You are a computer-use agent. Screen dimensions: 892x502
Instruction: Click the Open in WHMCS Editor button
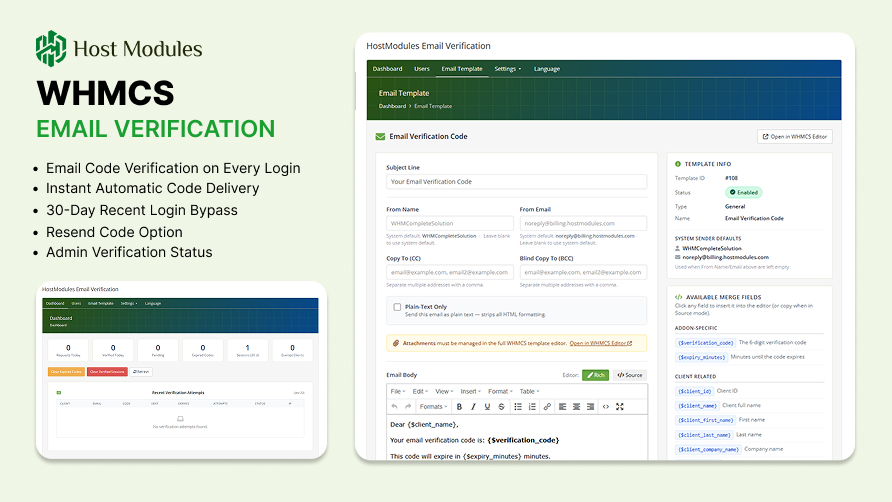(x=795, y=137)
